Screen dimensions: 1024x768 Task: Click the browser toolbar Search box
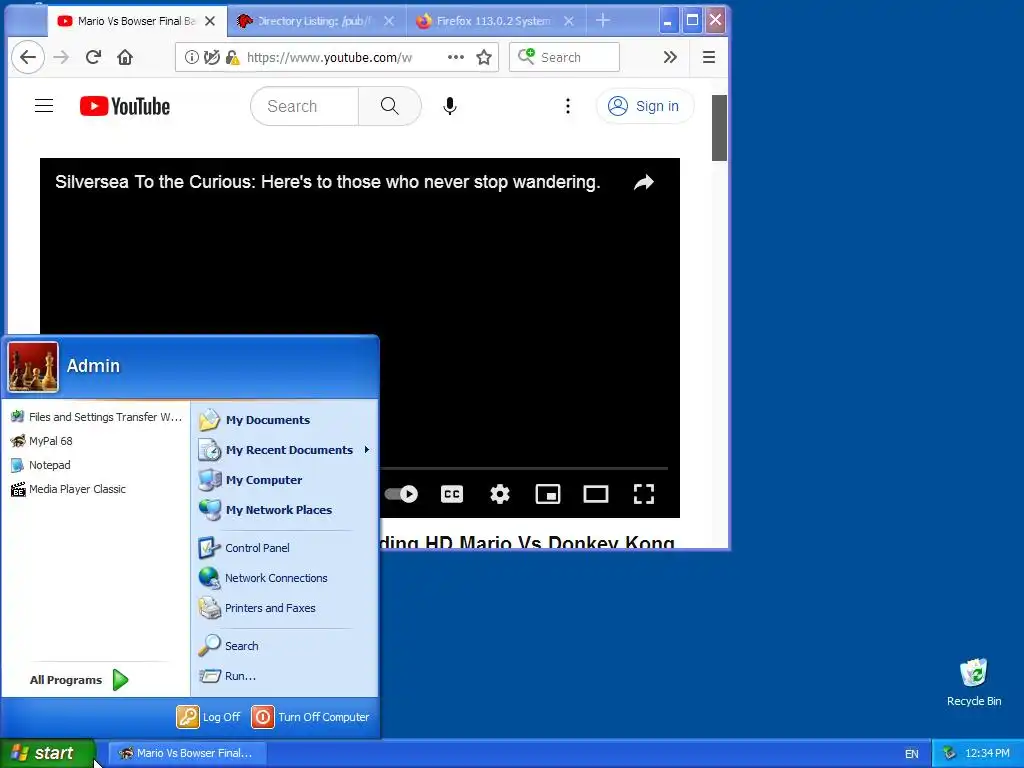click(x=564, y=57)
